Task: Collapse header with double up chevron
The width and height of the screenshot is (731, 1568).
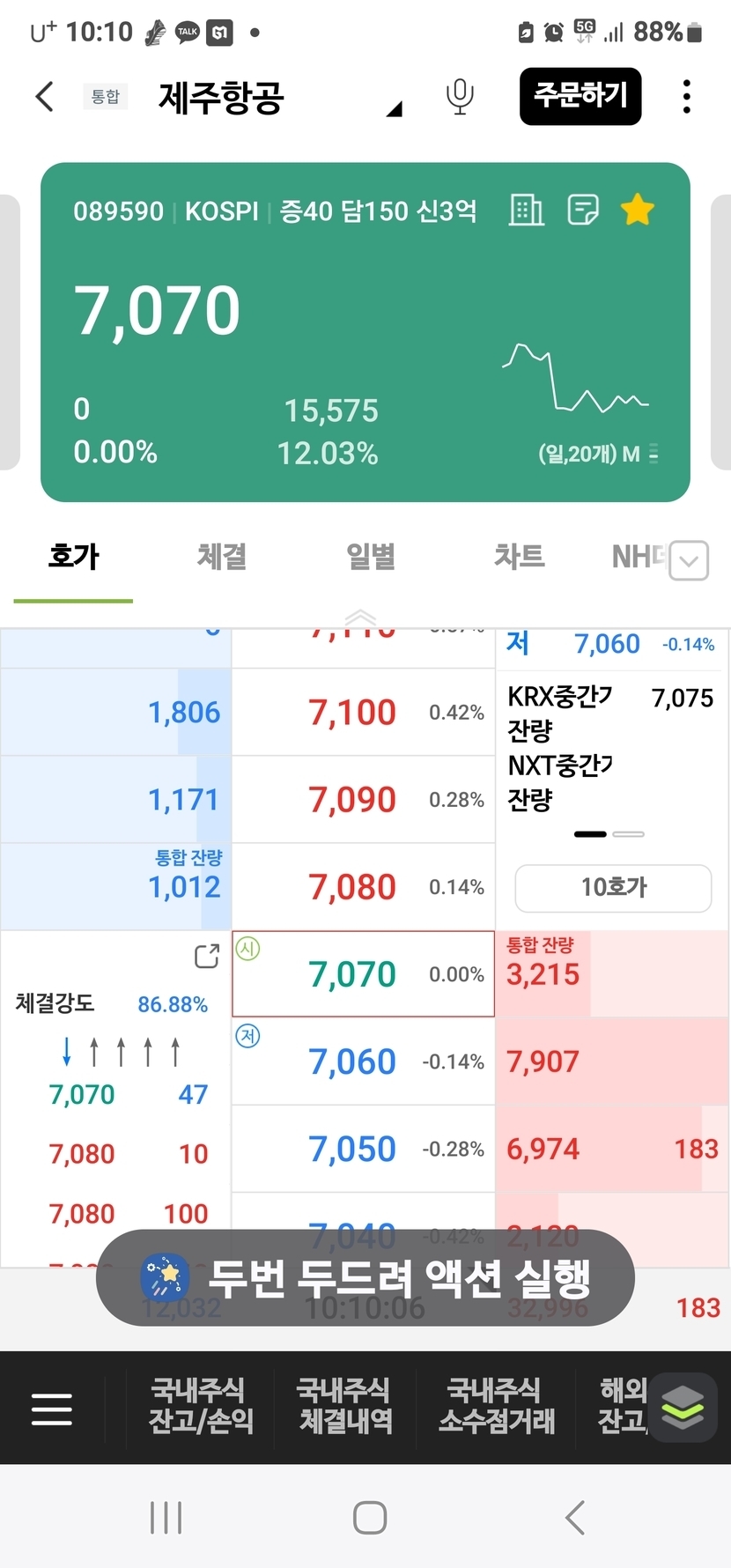Action: pyautogui.click(x=360, y=616)
